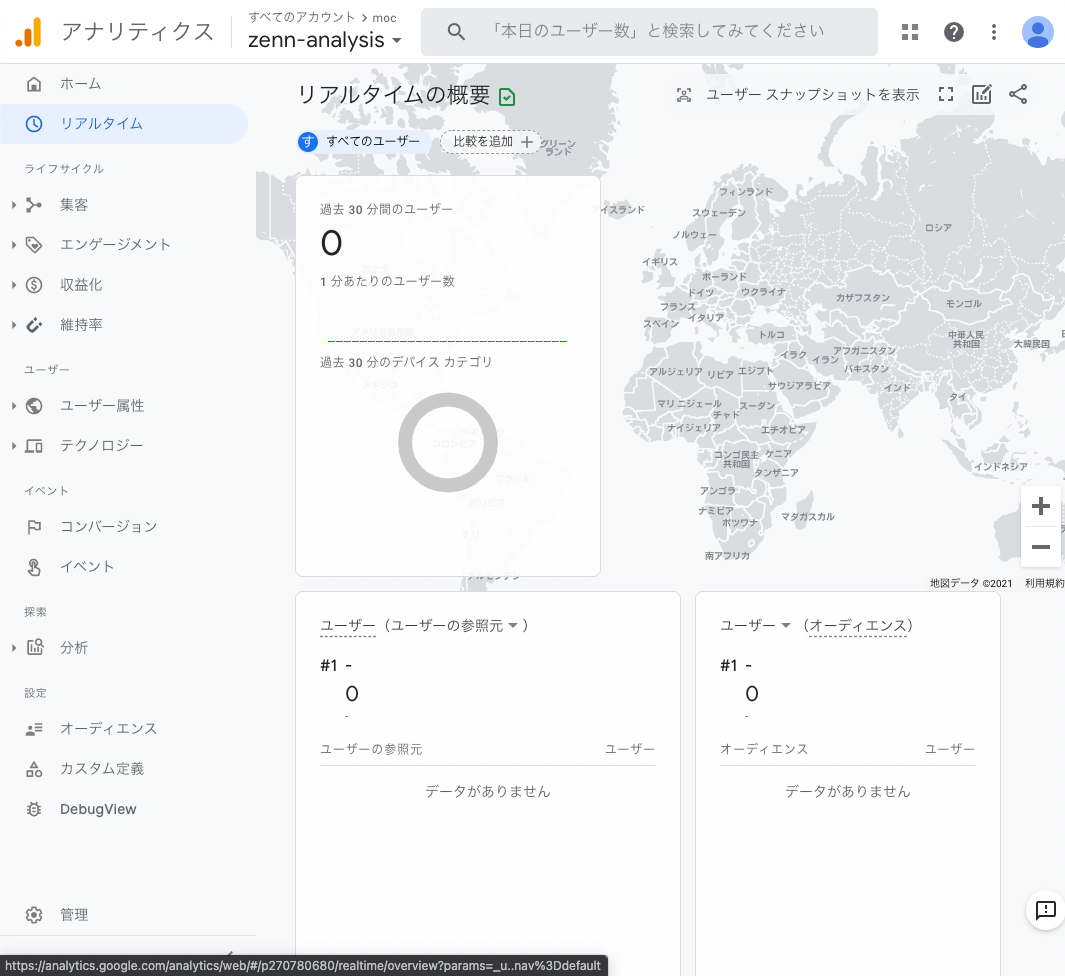Image resolution: width=1065 pixels, height=976 pixels.
Task: Click the home icon in the sidebar
Action: pos(34,84)
